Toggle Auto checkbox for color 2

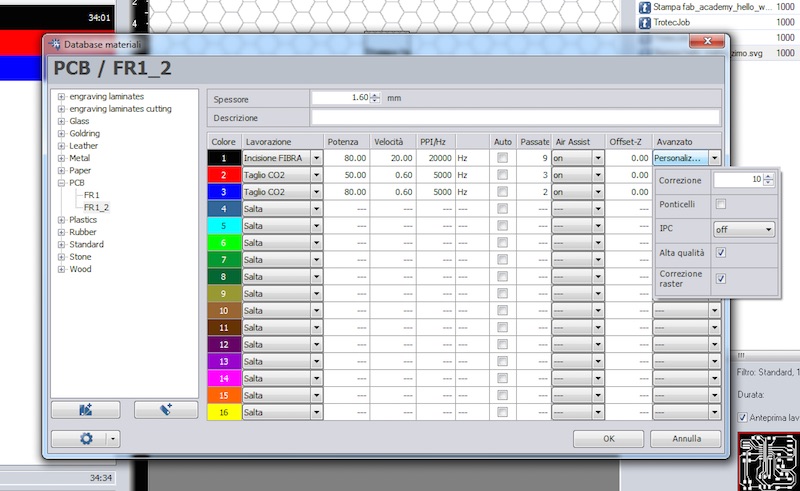(x=503, y=175)
